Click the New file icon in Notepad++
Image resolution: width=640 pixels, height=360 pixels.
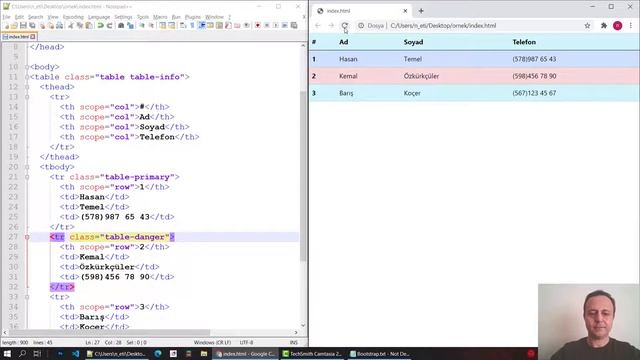click(7, 26)
